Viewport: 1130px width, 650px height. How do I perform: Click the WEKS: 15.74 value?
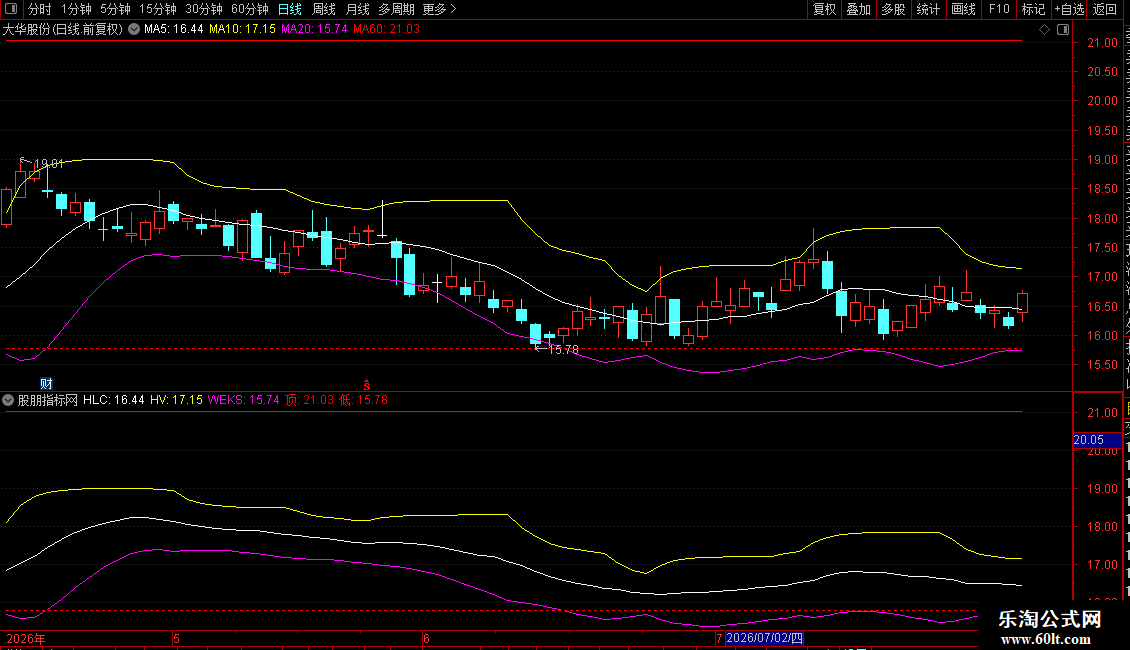click(244, 400)
